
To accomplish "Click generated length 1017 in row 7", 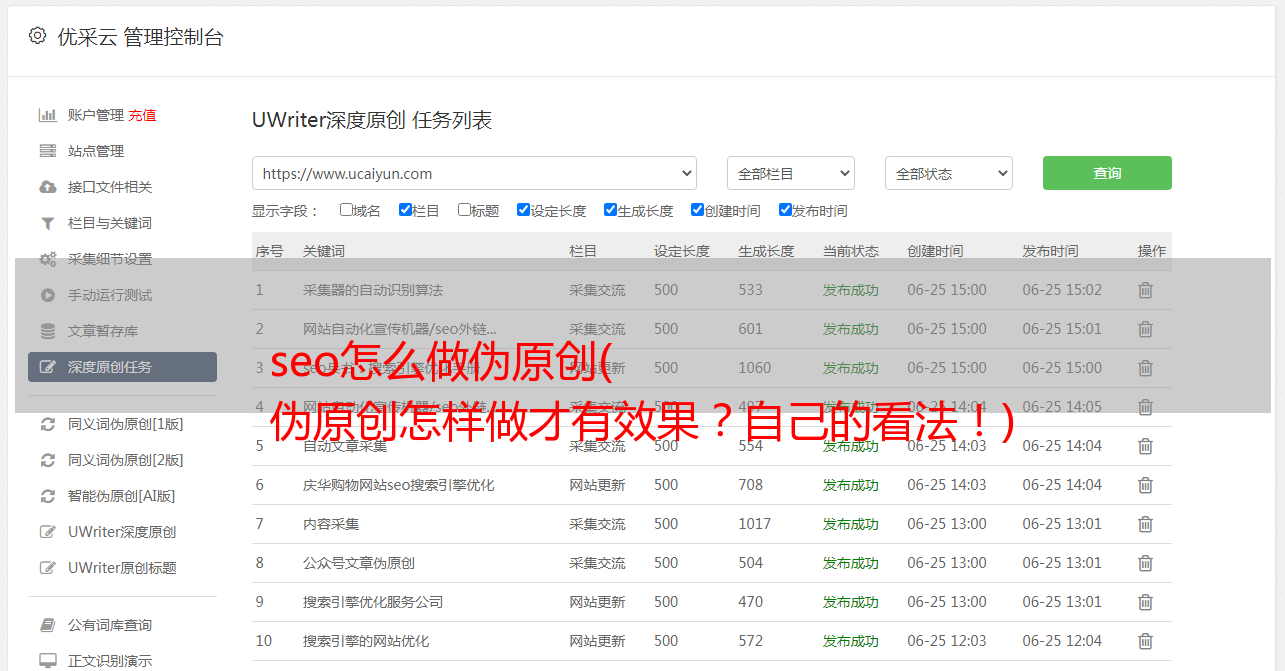I will (x=755, y=524).
